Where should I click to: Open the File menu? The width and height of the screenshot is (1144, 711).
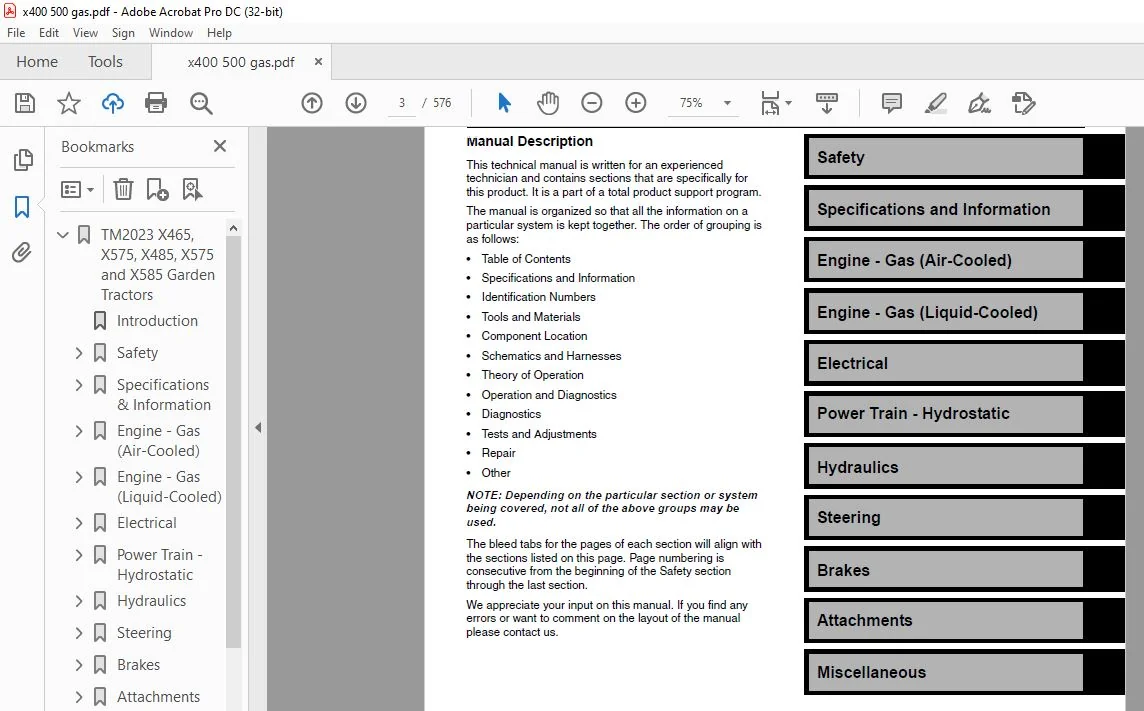click(16, 33)
